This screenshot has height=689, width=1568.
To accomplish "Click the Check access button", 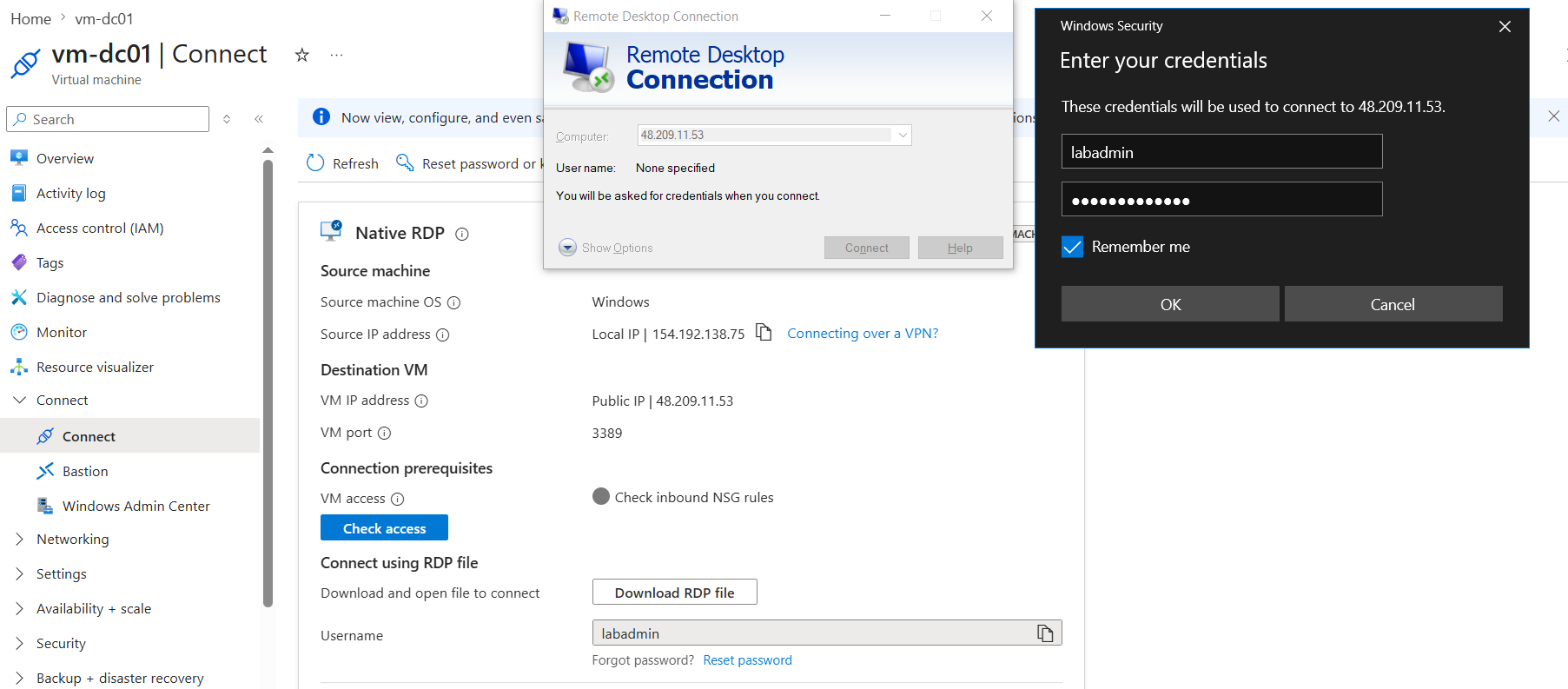I will coord(384,528).
